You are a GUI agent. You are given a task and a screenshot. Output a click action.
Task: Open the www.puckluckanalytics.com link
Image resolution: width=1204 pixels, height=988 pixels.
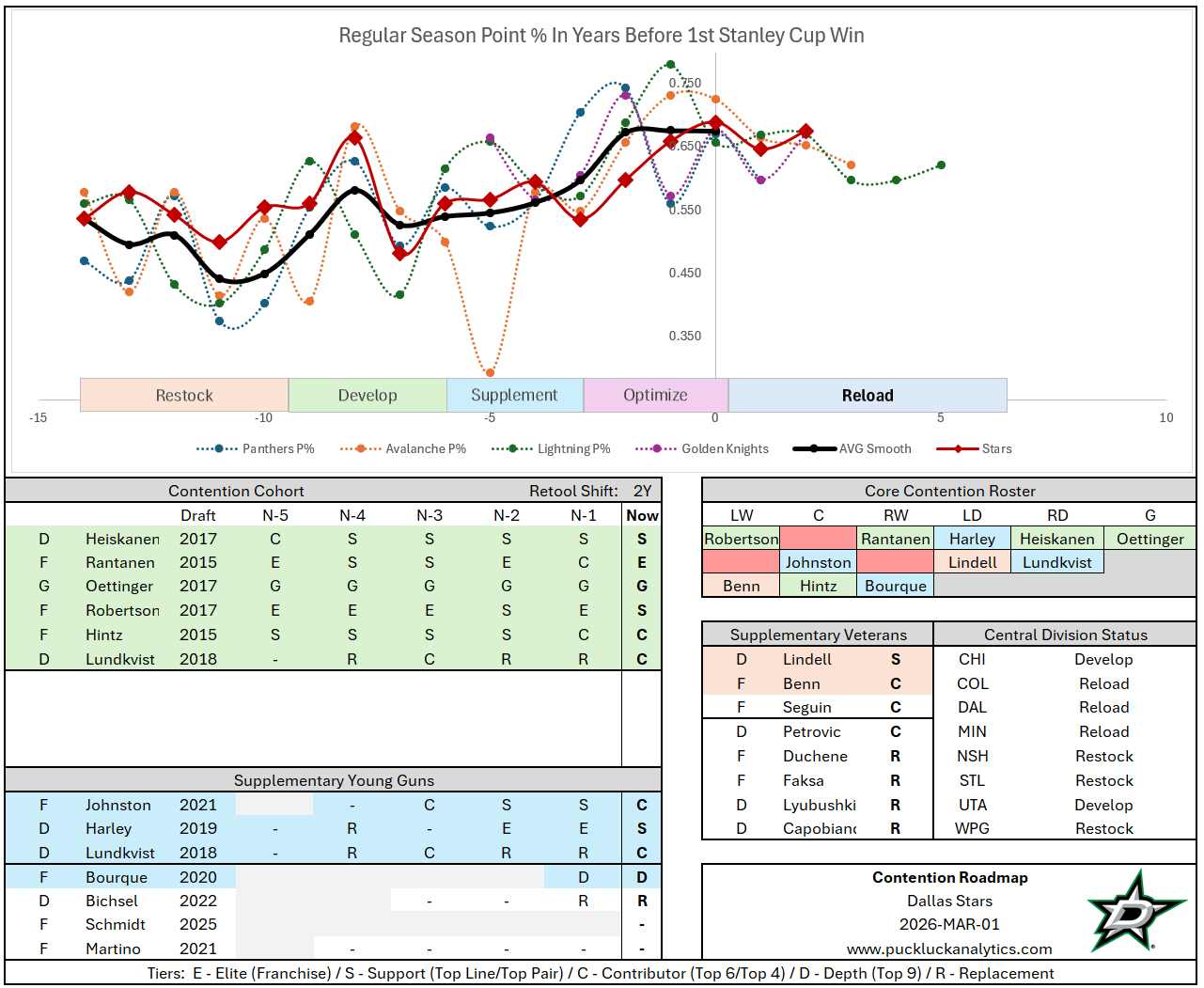coord(949,949)
